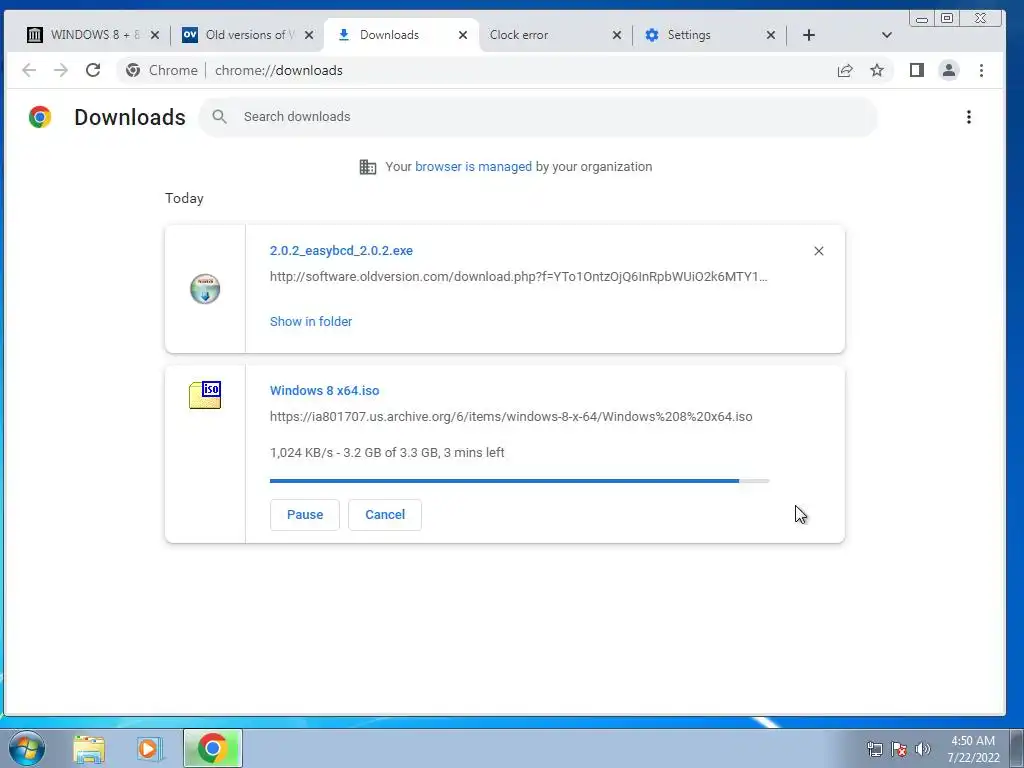The width and height of the screenshot is (1024, 768).
Task: Click the archive.org iso source URL
Action: click(511, 417)
